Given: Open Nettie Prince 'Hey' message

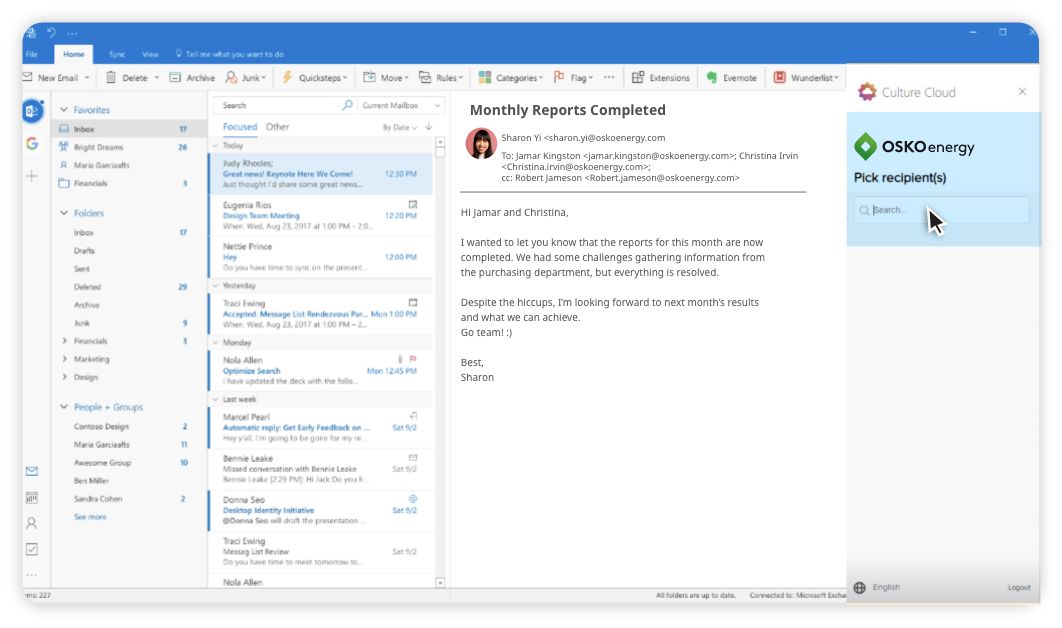Looking at the screenshot, I should coord(320,257).
